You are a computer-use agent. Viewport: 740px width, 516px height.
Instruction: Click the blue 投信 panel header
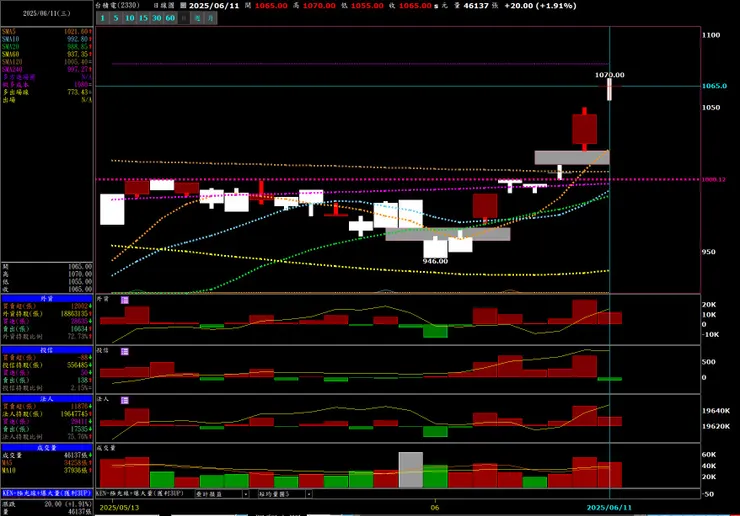click(47, 350)
